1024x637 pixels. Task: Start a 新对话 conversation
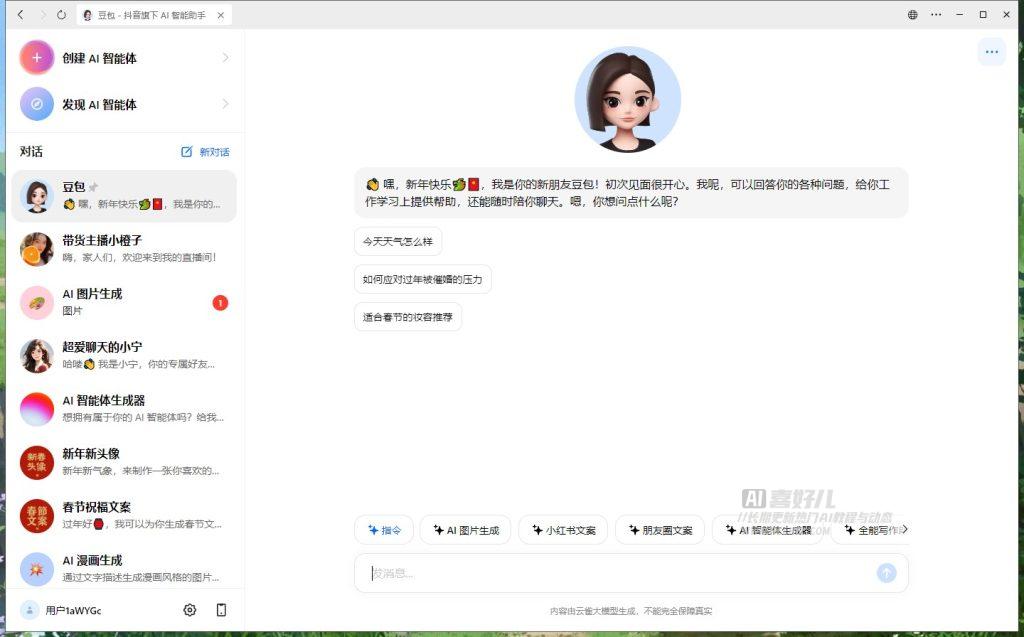pos(205,152)
